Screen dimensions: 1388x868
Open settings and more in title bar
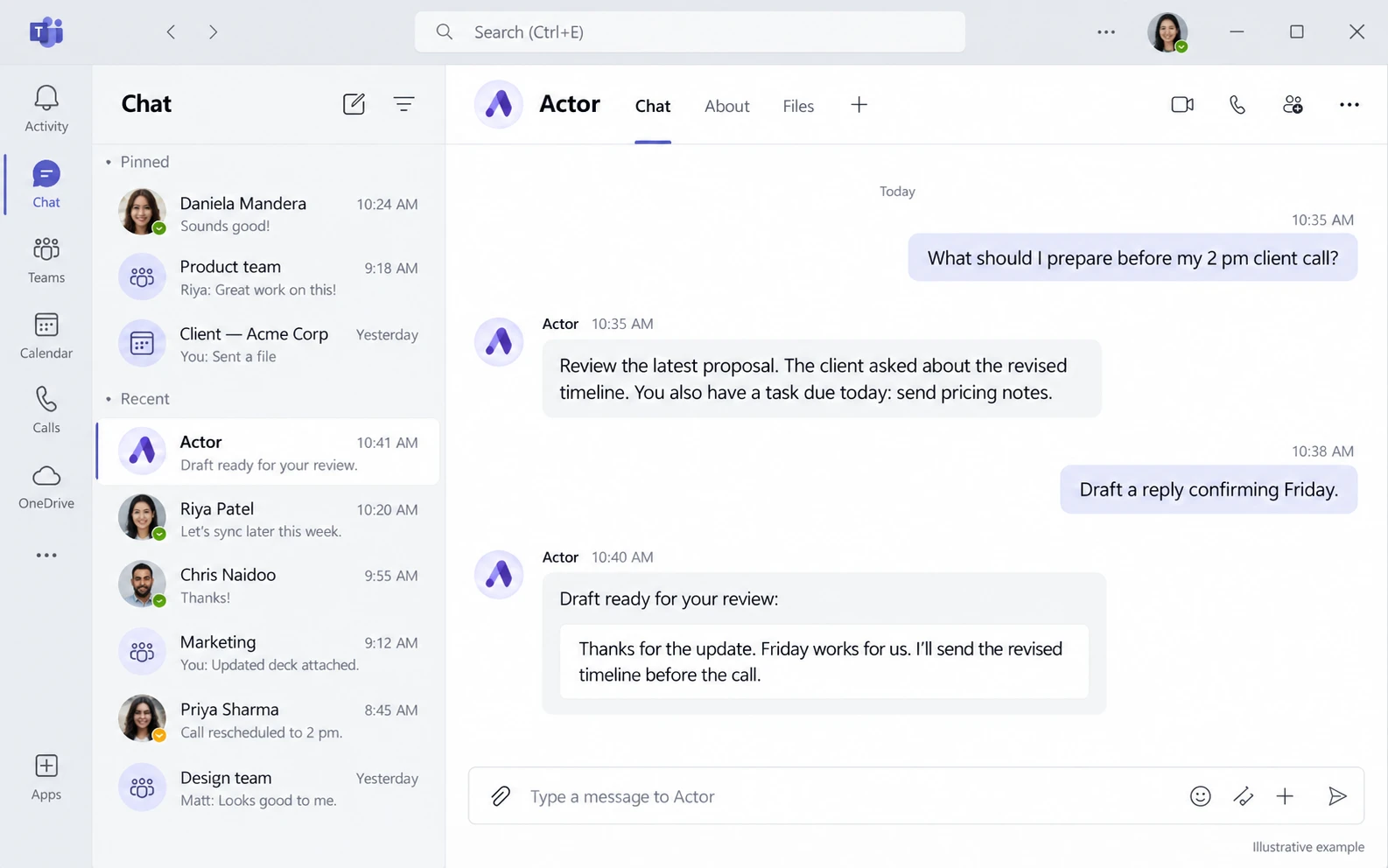[x=1106, y=32]
